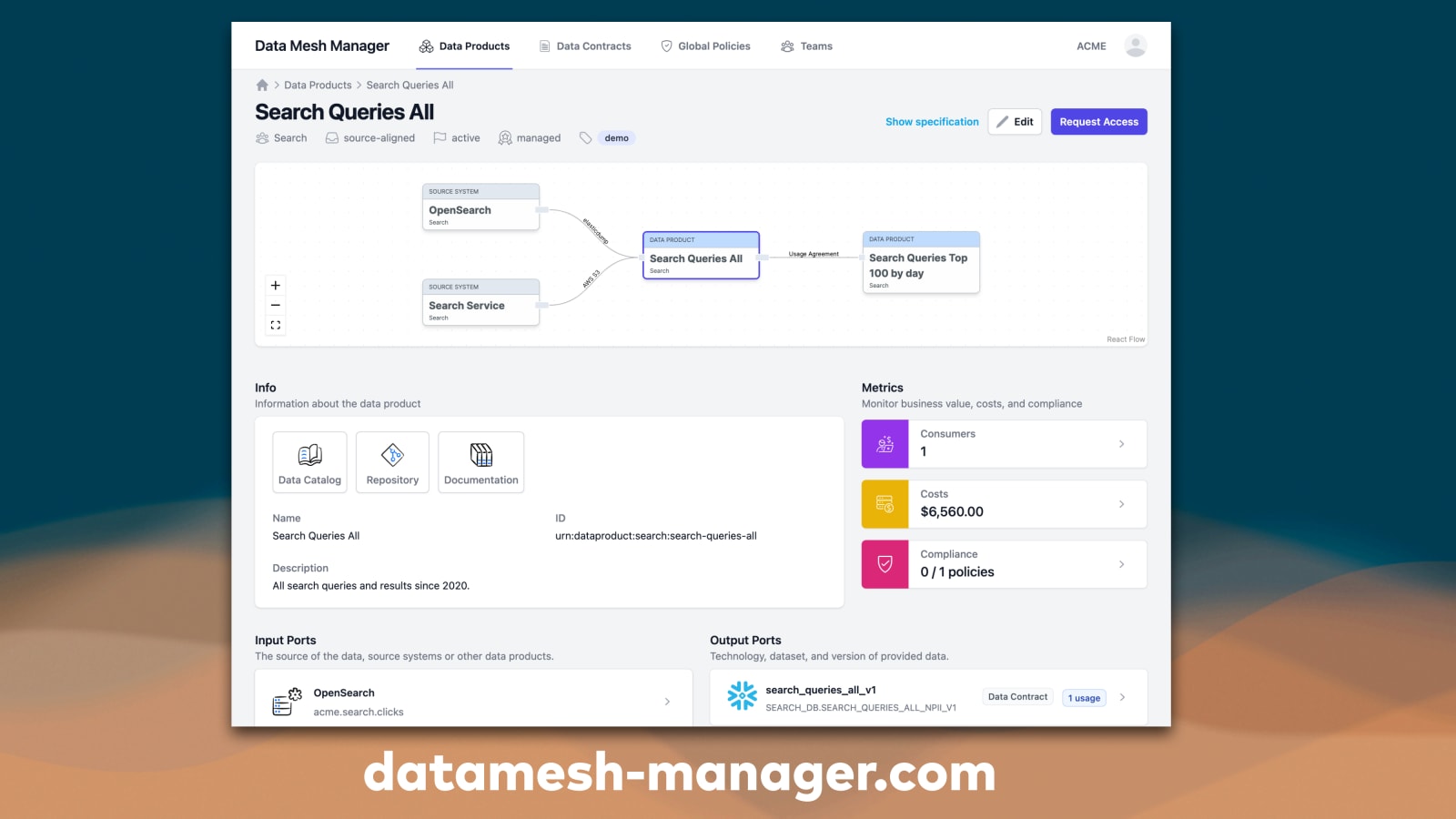Click the tag icon beside demo
This screenshot has width=1456, height=819.
(586, 138)
